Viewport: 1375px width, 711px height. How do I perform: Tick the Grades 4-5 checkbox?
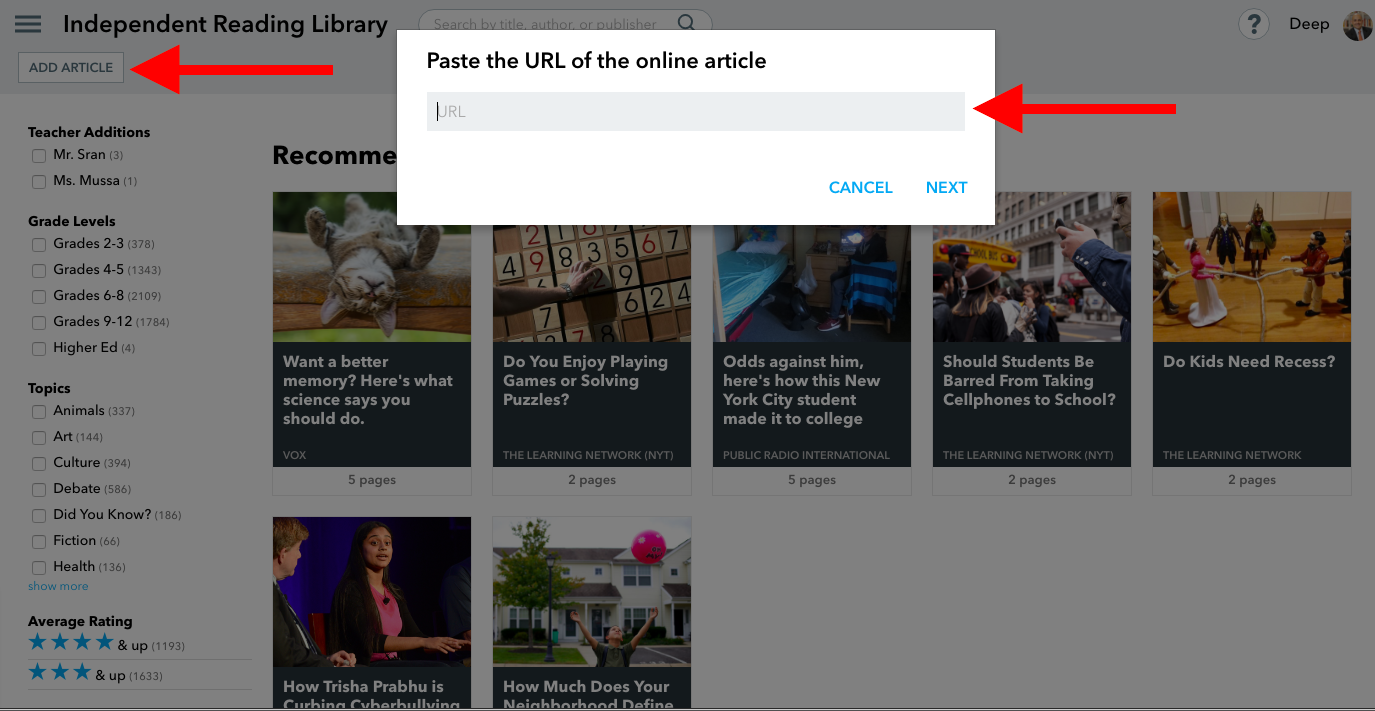click(x=39, y=271)
